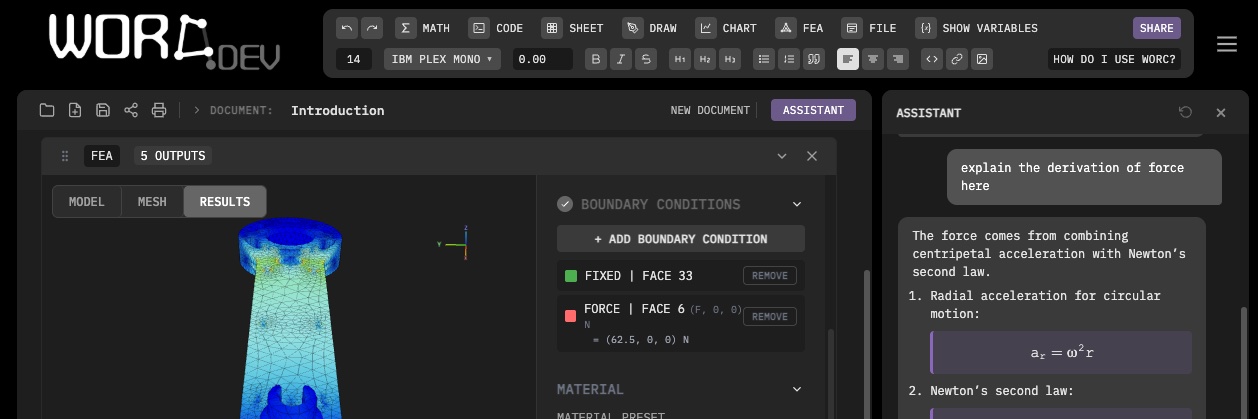
Task: Insert inline code formatting
Action: tap(932, 59)
